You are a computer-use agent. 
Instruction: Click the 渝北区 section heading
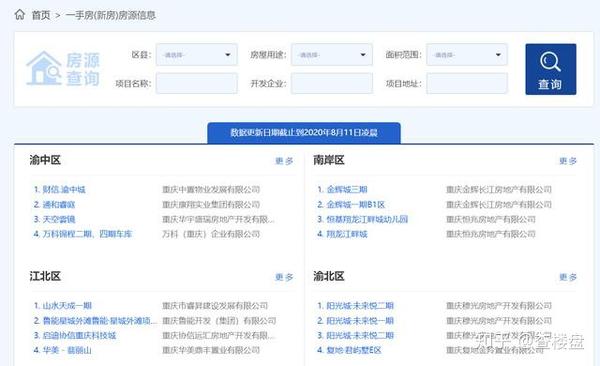tap(329, 276)
